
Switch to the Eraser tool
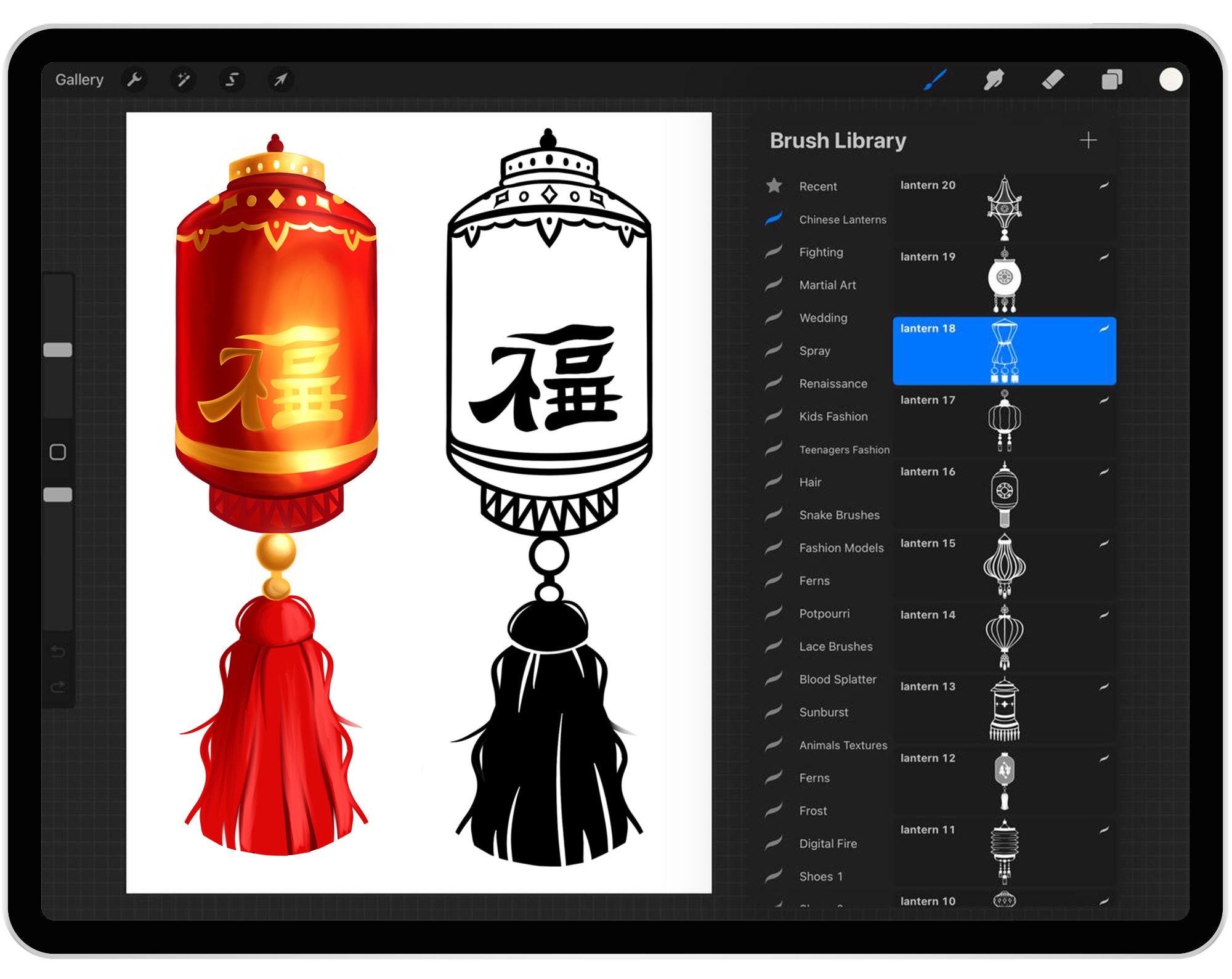coord(1055,79)
